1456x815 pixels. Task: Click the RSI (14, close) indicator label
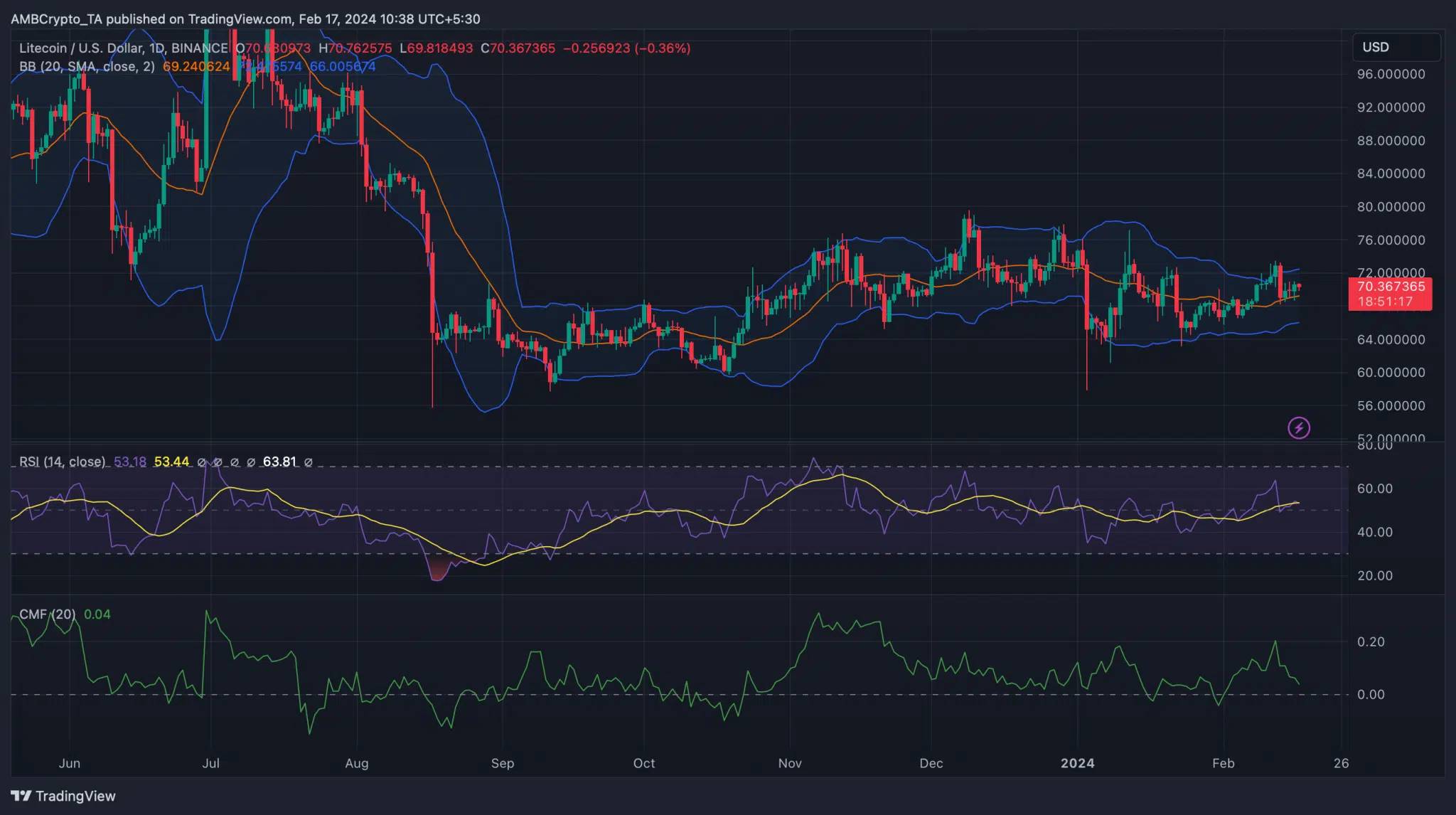[62, 462]
